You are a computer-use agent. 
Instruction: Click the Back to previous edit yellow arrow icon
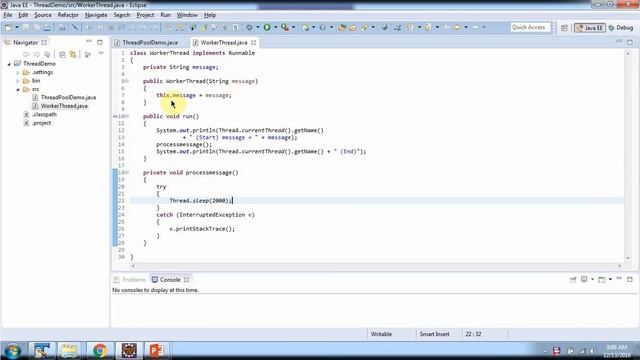click(457, 27)
